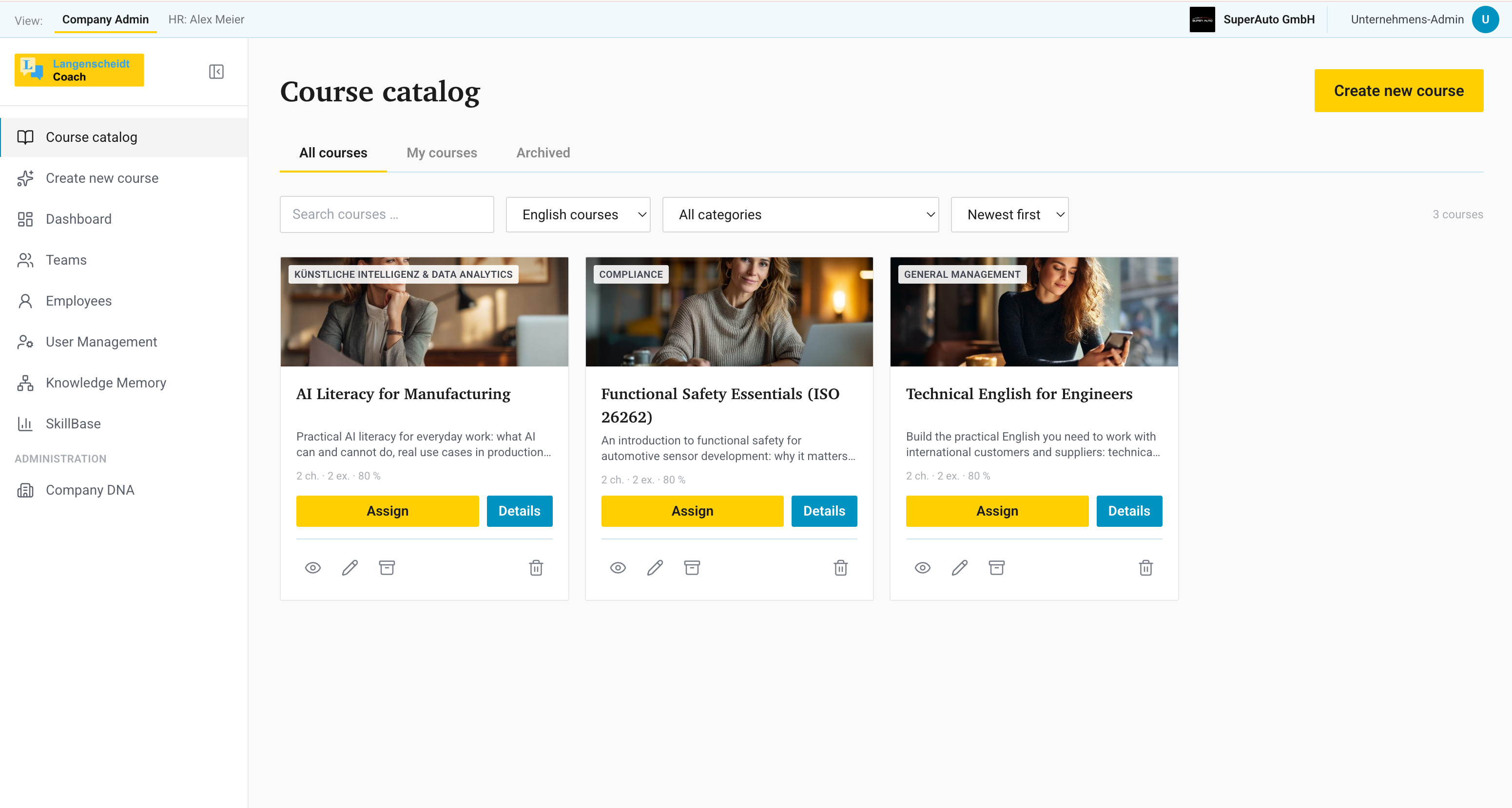The height and width of the screenshot is (808, 1512).
Task: Click the GENERAL MANAGEMENT category badge
Action: (x=962, y=274)
